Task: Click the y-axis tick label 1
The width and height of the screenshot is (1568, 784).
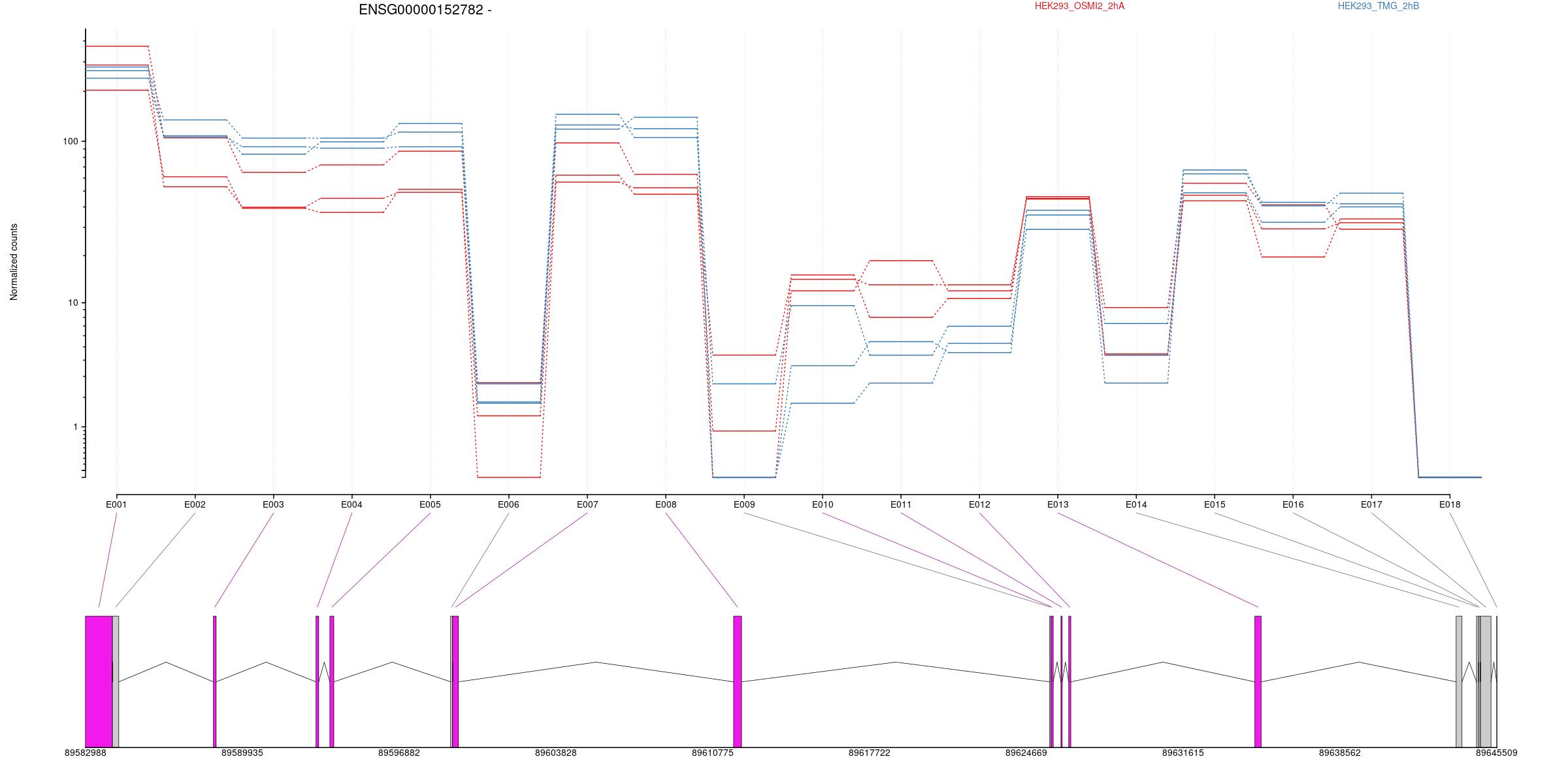Action: (75, 427)
